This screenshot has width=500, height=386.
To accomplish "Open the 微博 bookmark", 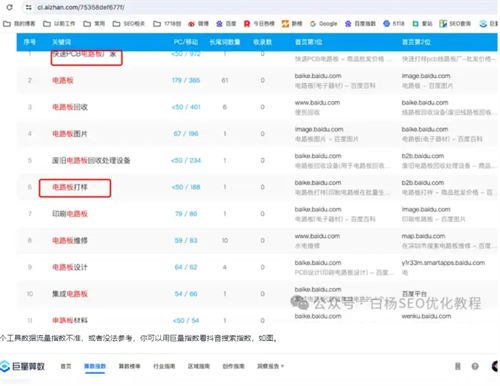I will coord(199,24).
